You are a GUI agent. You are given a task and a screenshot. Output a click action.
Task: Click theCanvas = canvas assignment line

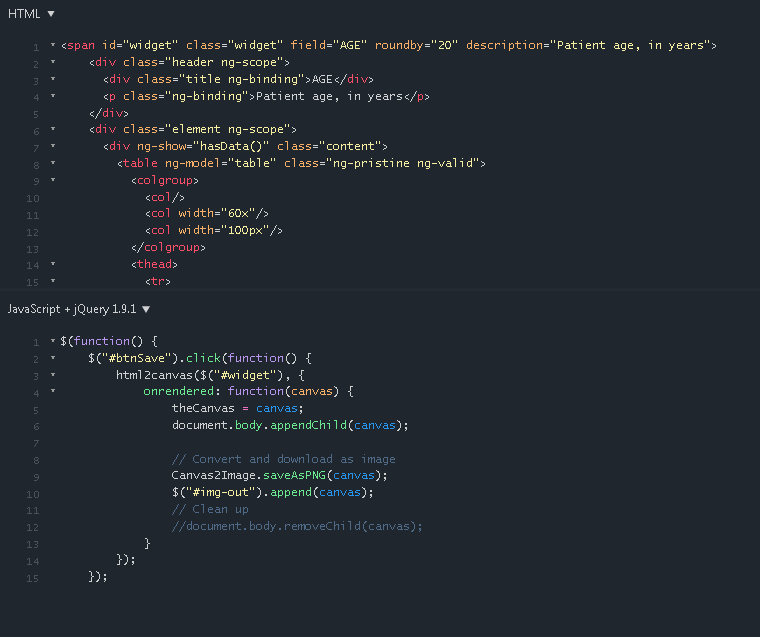[238, 408]
